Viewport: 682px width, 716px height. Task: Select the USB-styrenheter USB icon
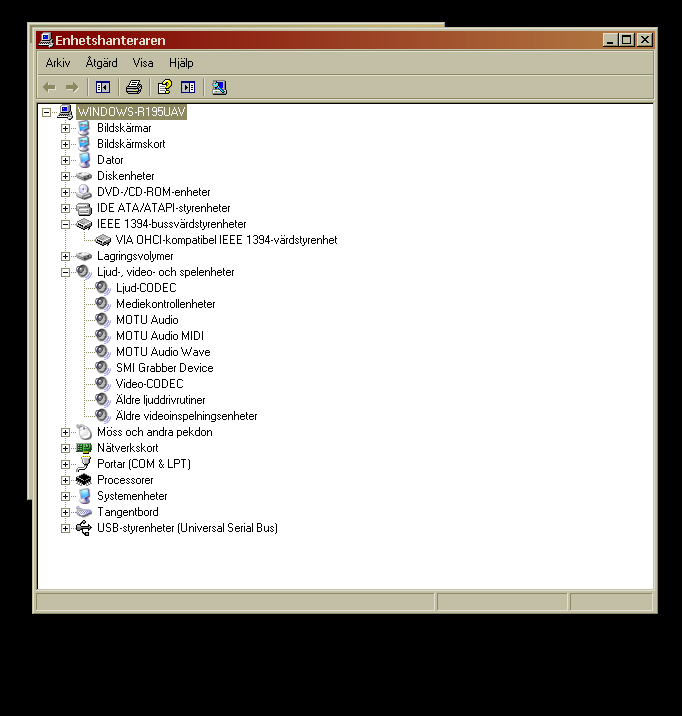tap(84, 528)
